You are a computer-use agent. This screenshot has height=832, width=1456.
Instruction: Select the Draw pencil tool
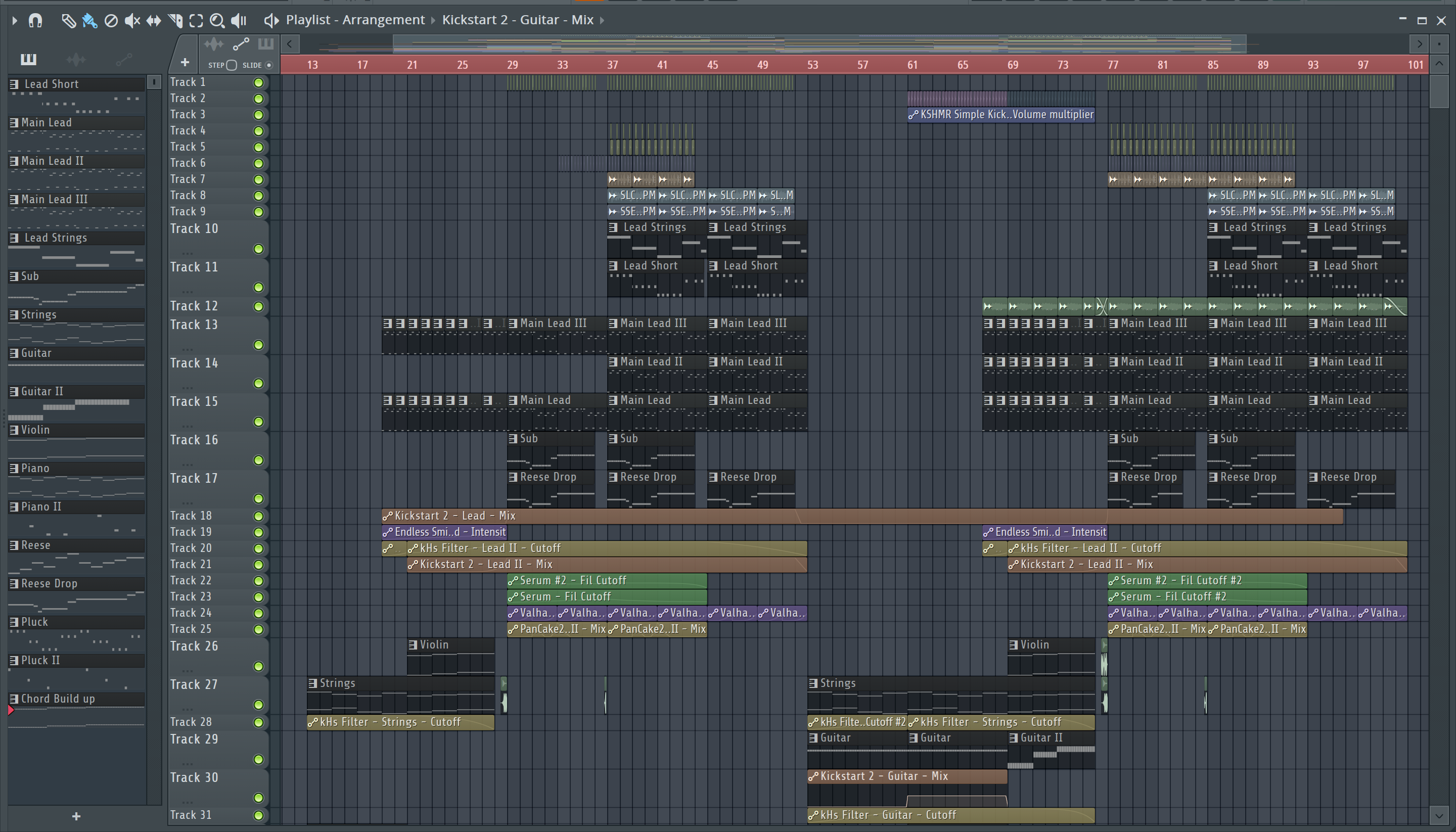click(x=69, y=21)
